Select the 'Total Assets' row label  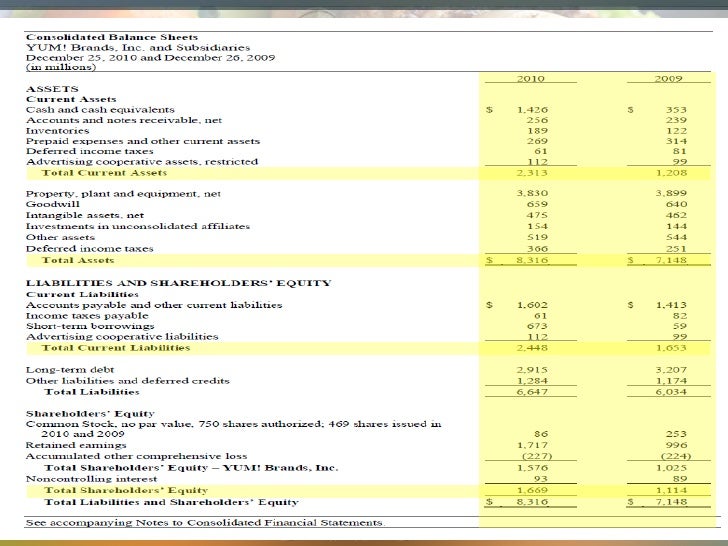coord(78,260)
